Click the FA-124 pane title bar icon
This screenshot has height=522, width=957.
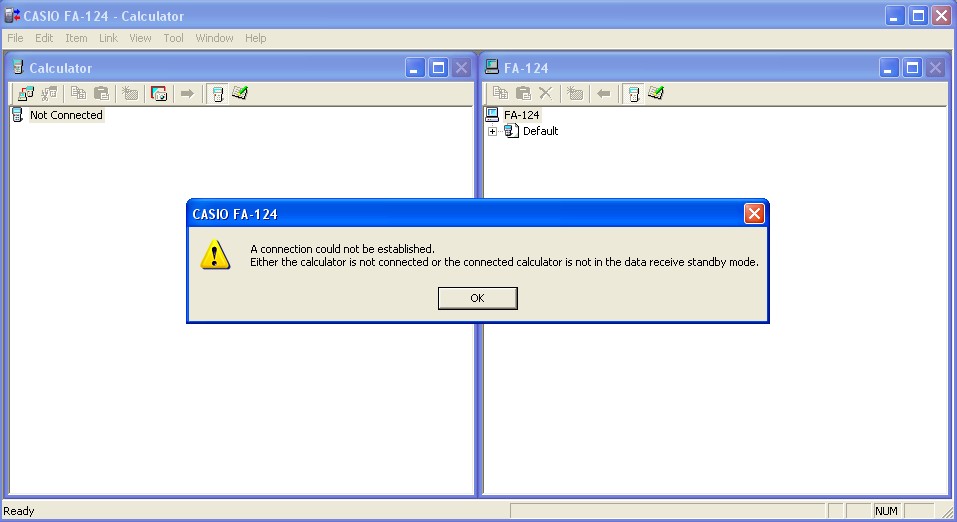tap(492, 67)
